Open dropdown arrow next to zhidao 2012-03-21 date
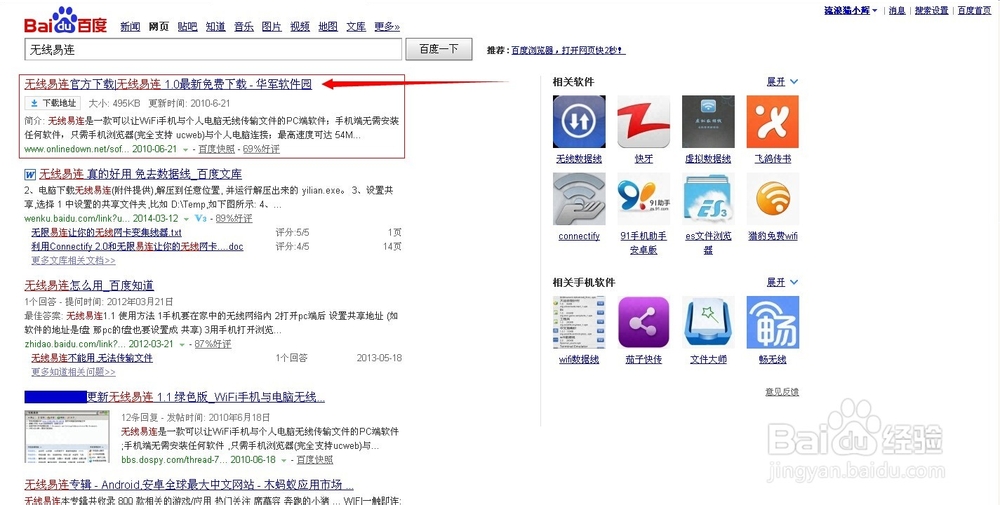Viewport: 1000px width, 505px height. click(x=182, y=344)
